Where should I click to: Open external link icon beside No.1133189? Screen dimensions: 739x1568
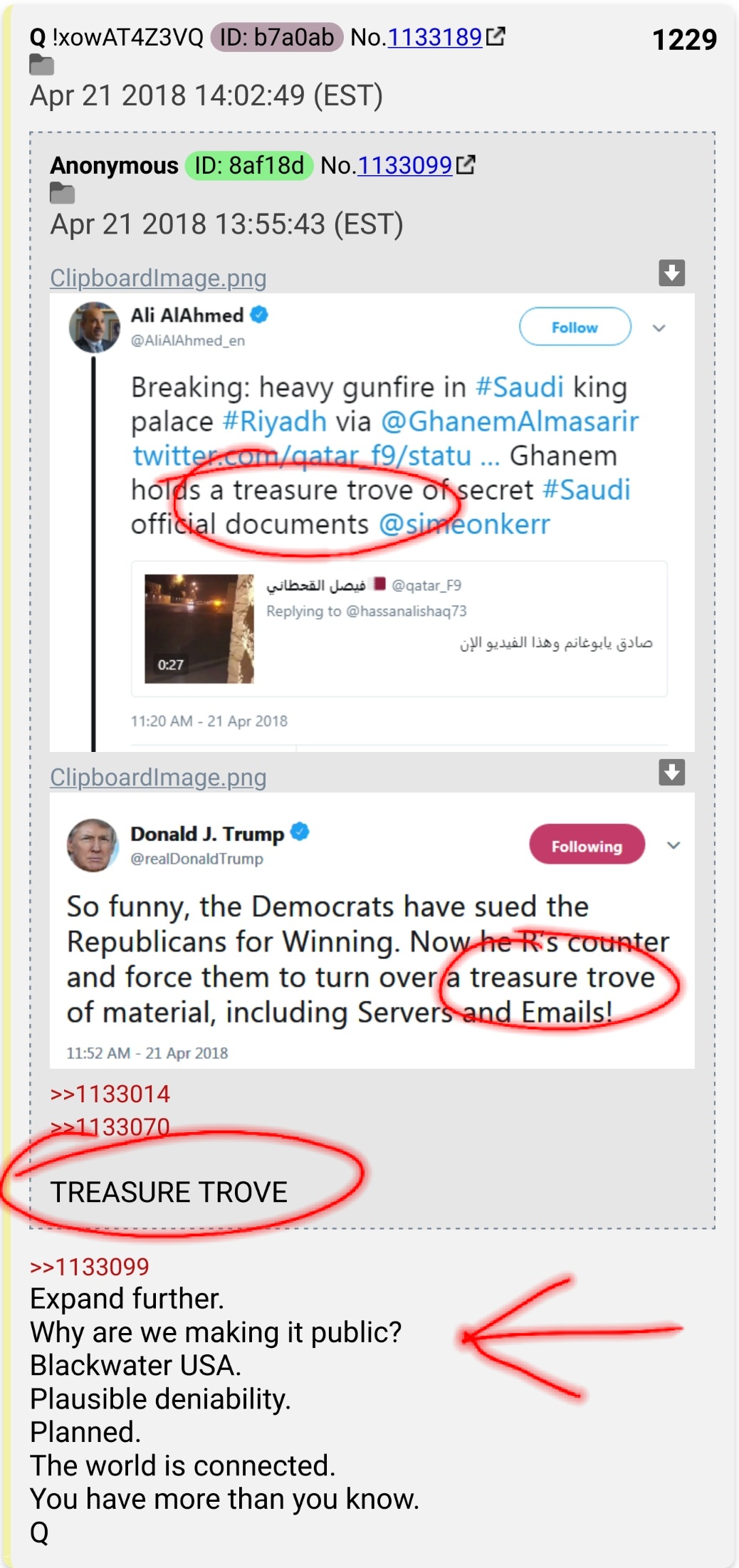496,36
